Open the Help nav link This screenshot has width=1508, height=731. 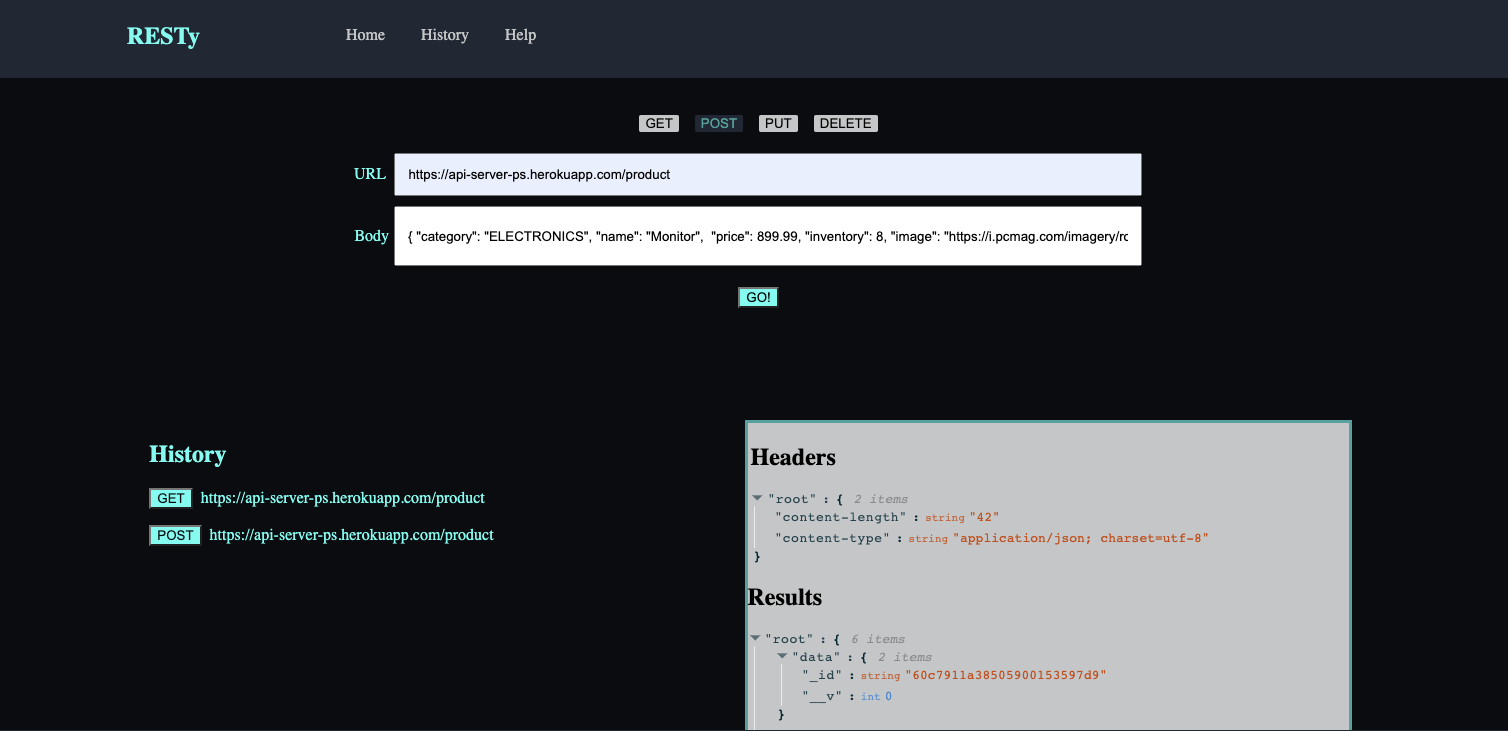pos(520,35)
